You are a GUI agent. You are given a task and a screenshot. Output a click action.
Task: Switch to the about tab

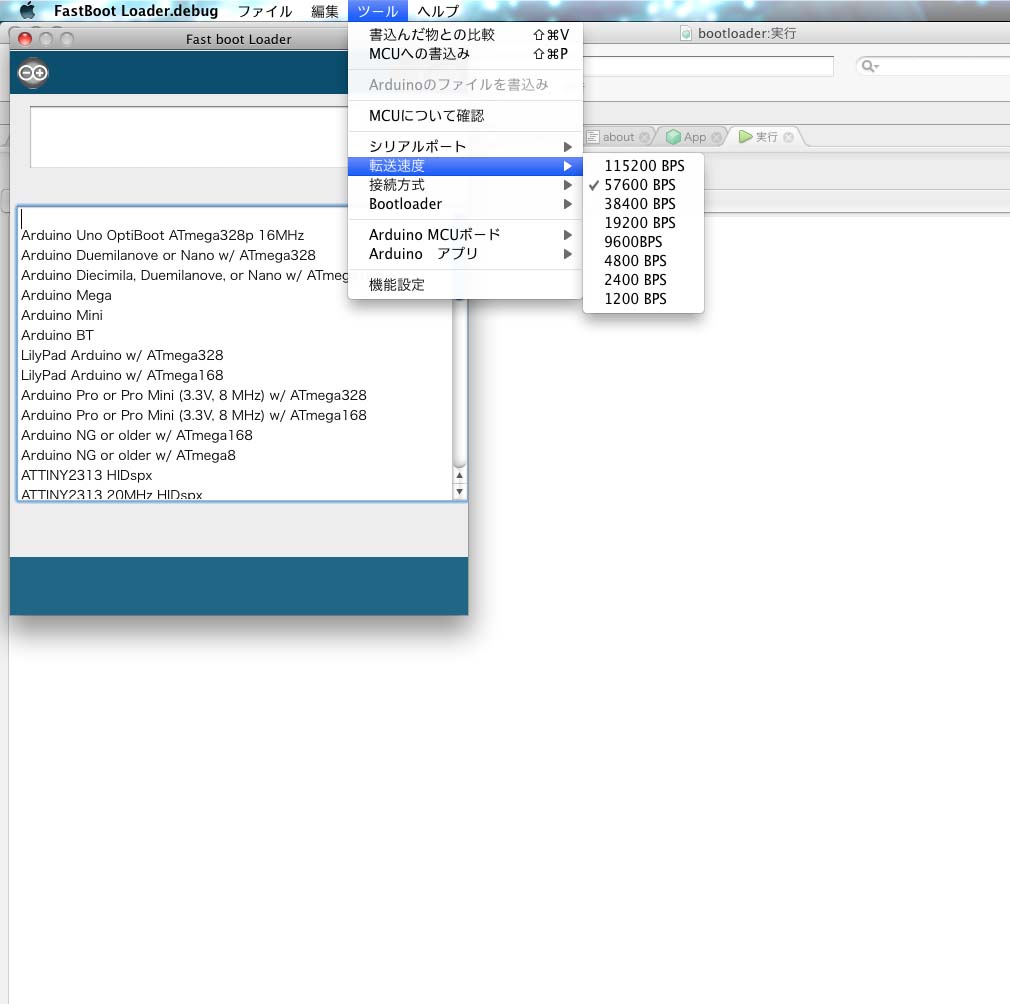click(617, 137)
